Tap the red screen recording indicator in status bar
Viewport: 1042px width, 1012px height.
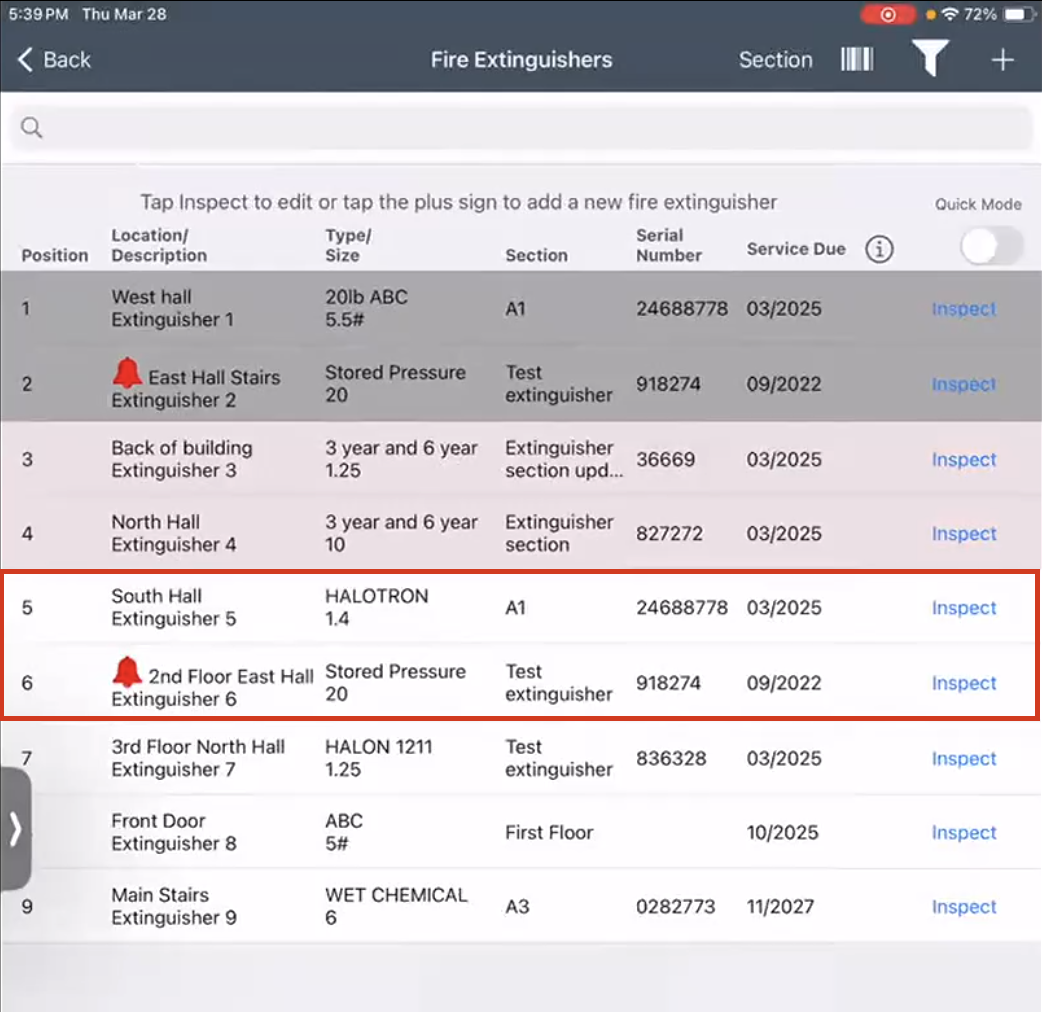pos(887,14)
